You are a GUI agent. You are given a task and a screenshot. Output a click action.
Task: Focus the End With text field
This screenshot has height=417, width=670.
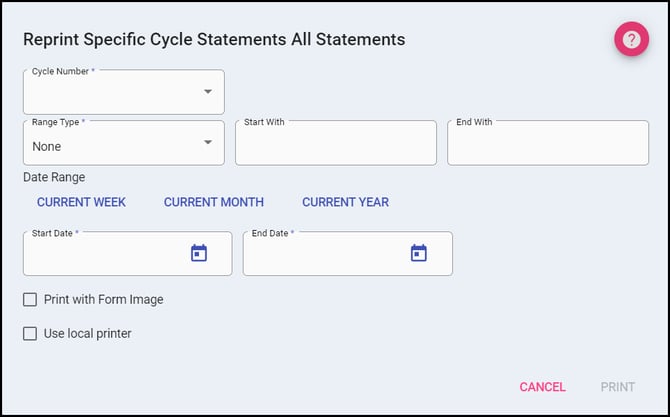[547, 146]
